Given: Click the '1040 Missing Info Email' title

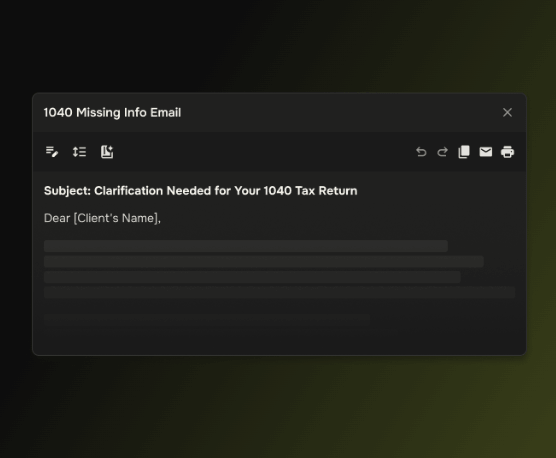Looking at the screenshot, I should tap(112, 112).
